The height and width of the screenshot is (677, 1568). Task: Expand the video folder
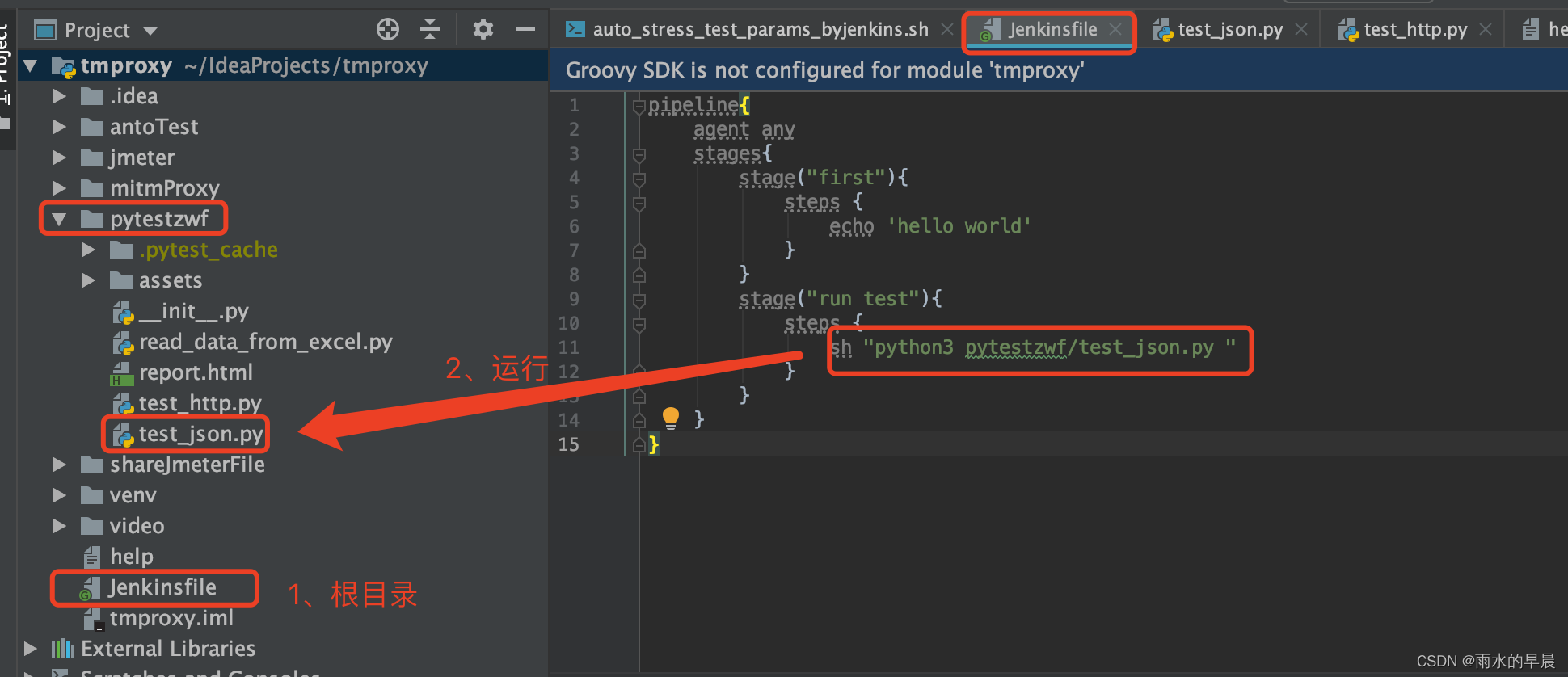coord(59,526)
